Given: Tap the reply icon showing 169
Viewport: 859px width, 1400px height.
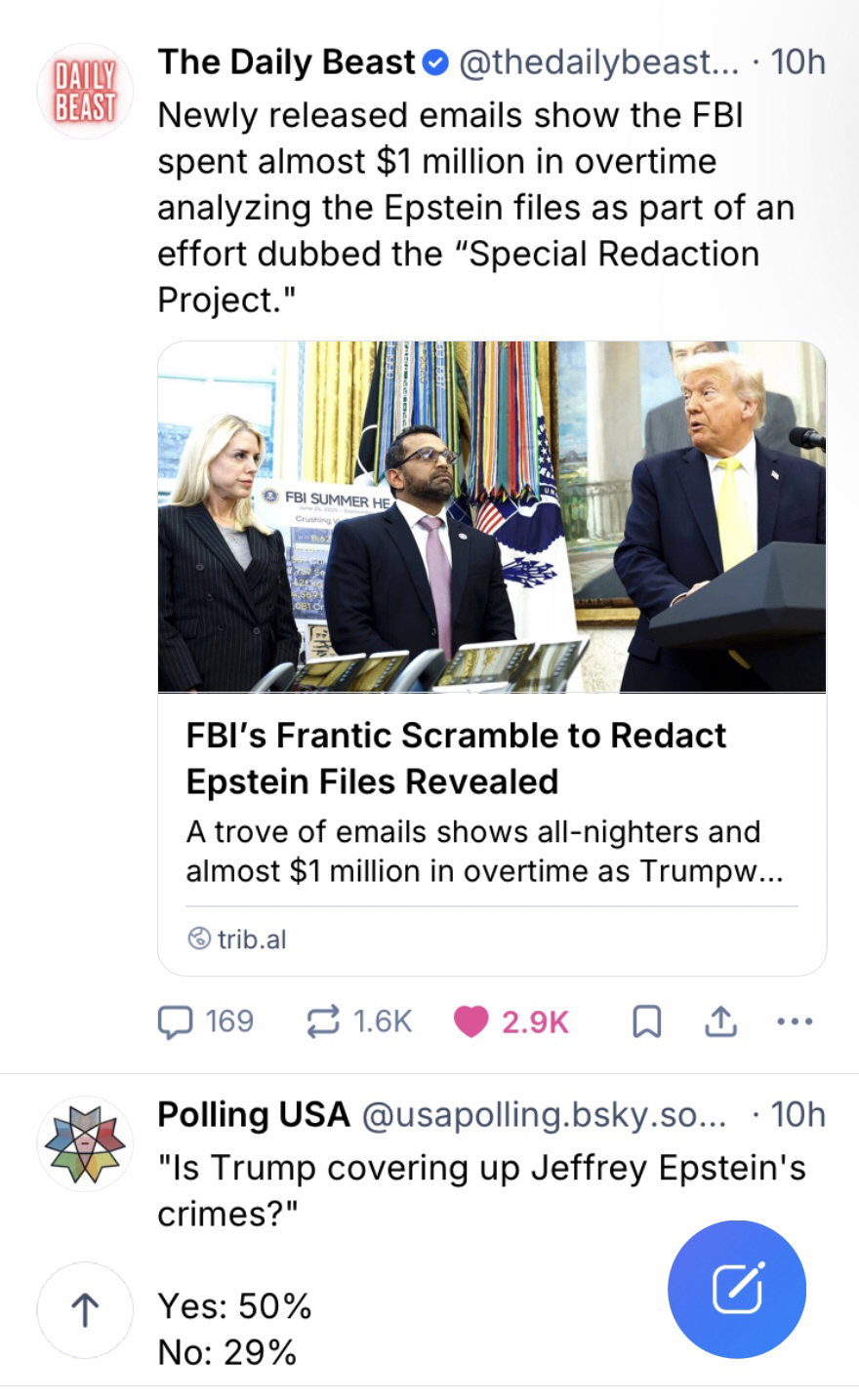Looking at the screenshot, I should coord(176,1020).
